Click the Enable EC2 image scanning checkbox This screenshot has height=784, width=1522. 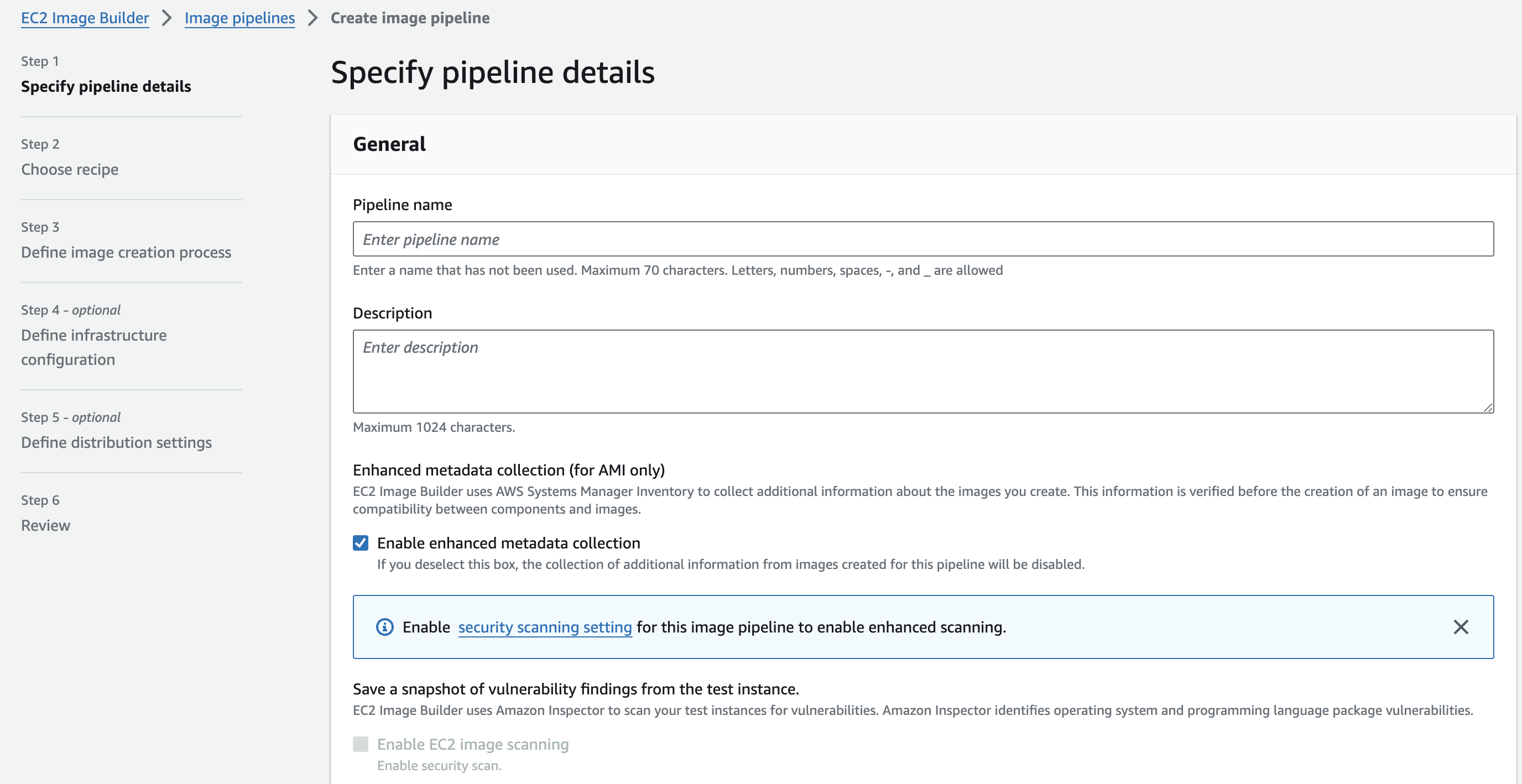pos(361,744)
